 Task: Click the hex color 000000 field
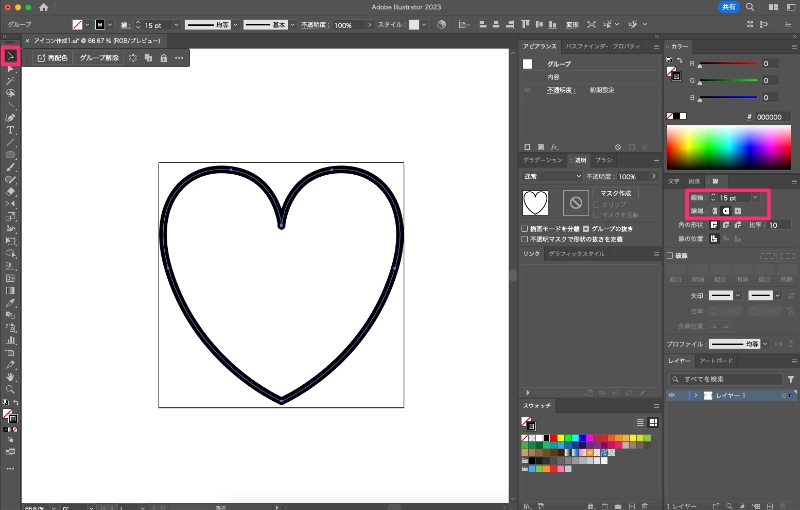click(x=772, y=117)
